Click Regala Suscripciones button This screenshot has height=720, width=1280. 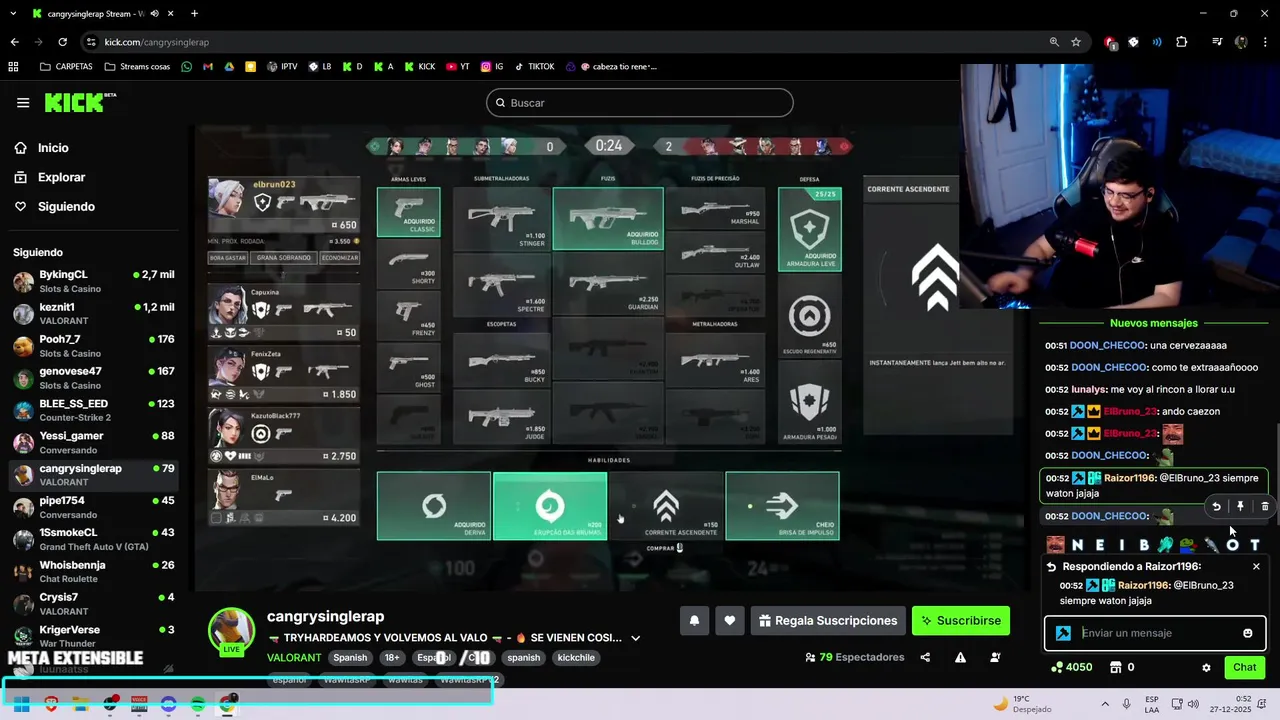pyautogui.click(x=828, y=621)
